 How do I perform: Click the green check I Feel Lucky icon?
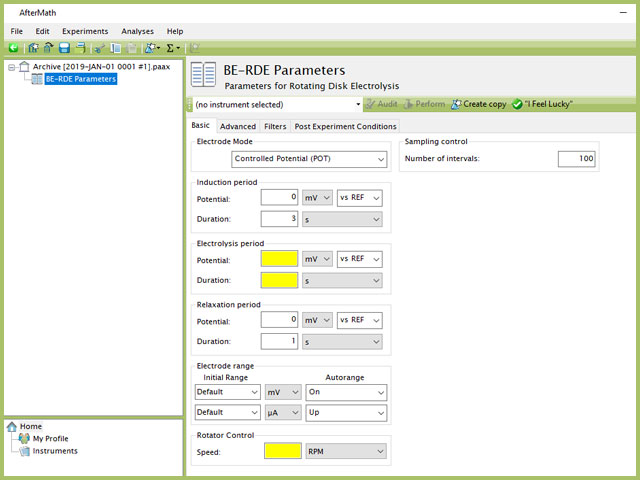click(x=517, y=104)
